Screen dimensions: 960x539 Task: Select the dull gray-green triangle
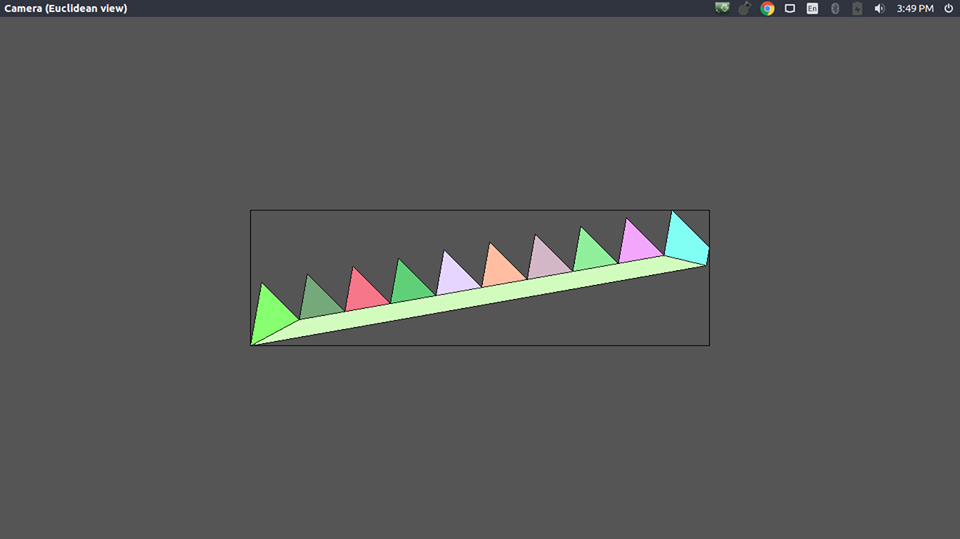point(318,300)
